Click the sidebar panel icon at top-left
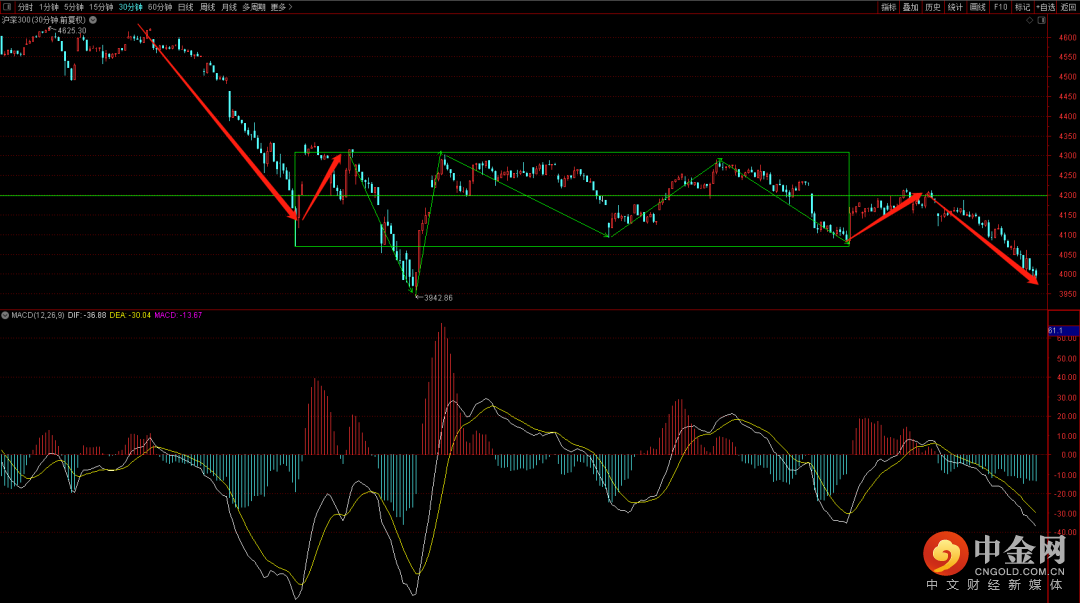Viewport: 1080px width, 603px height. pyautogui.click(x=7, y=7)
